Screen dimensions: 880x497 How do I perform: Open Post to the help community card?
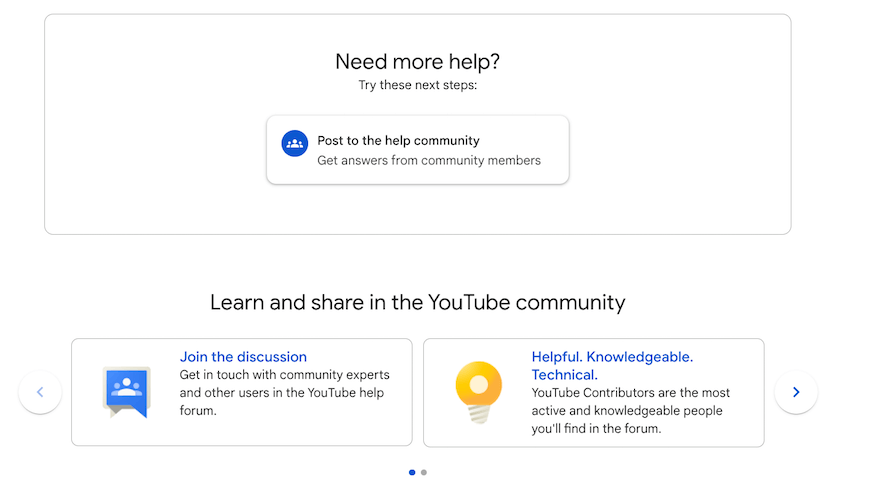coord(418,150)
